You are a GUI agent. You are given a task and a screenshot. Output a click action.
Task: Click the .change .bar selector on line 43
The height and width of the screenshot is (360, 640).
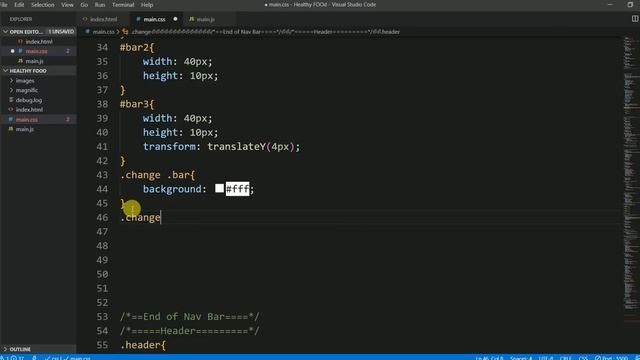pos(158,175)
